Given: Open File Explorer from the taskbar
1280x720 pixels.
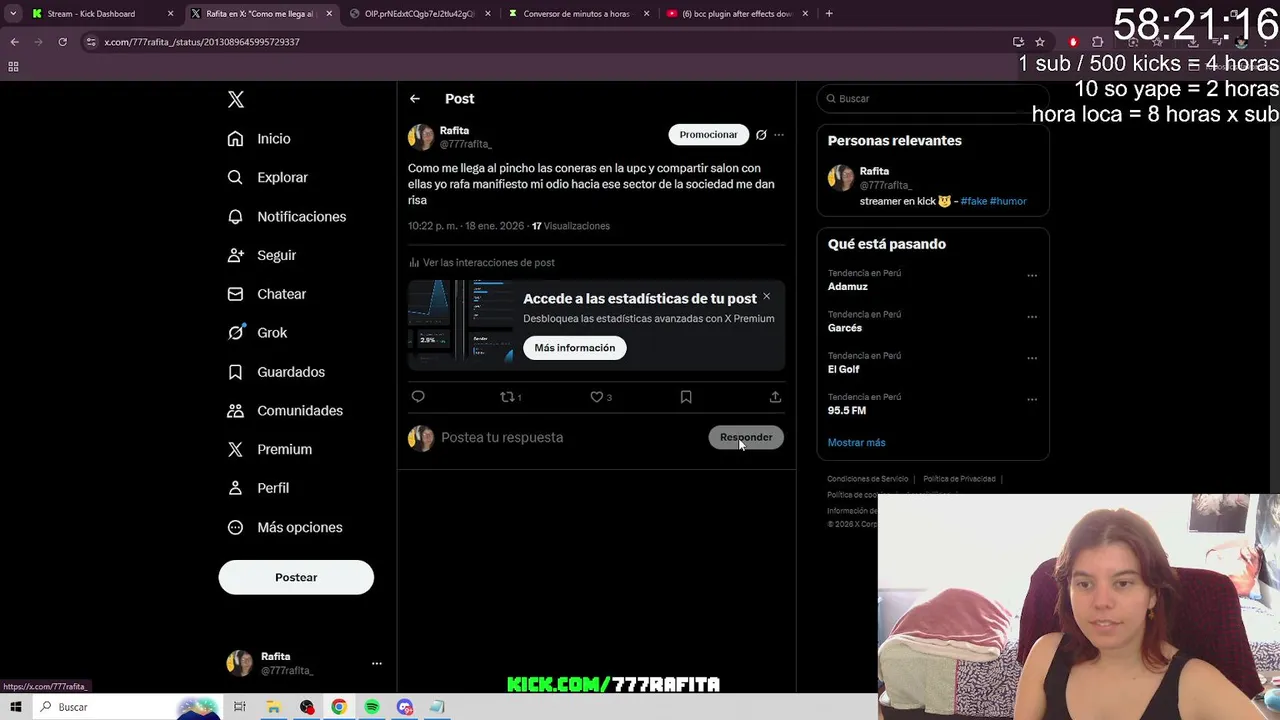Looking at the screenshot, I should (x=273, y=707).
